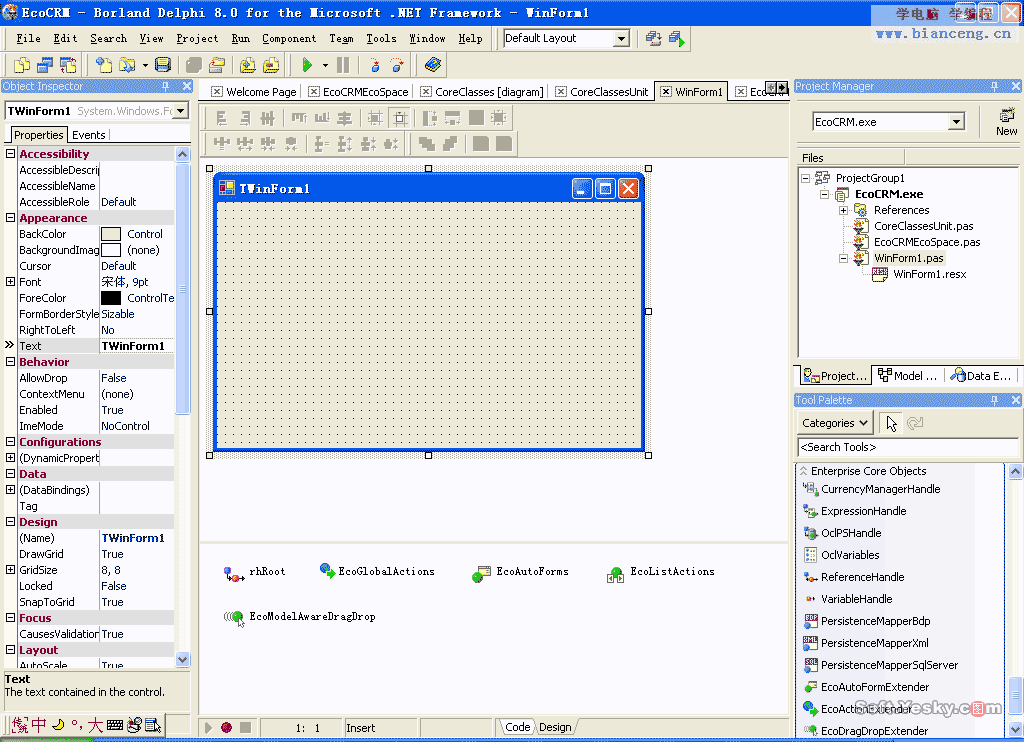
Task: Open the Component menu
Action: pos(289,39)
